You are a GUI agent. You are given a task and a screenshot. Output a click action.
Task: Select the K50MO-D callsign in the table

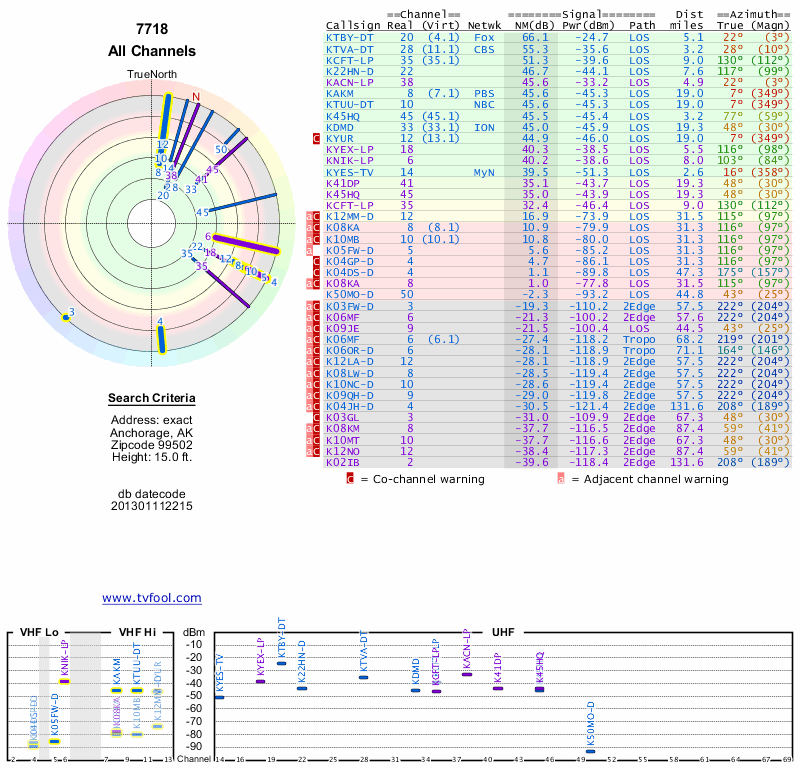(350, 294)
